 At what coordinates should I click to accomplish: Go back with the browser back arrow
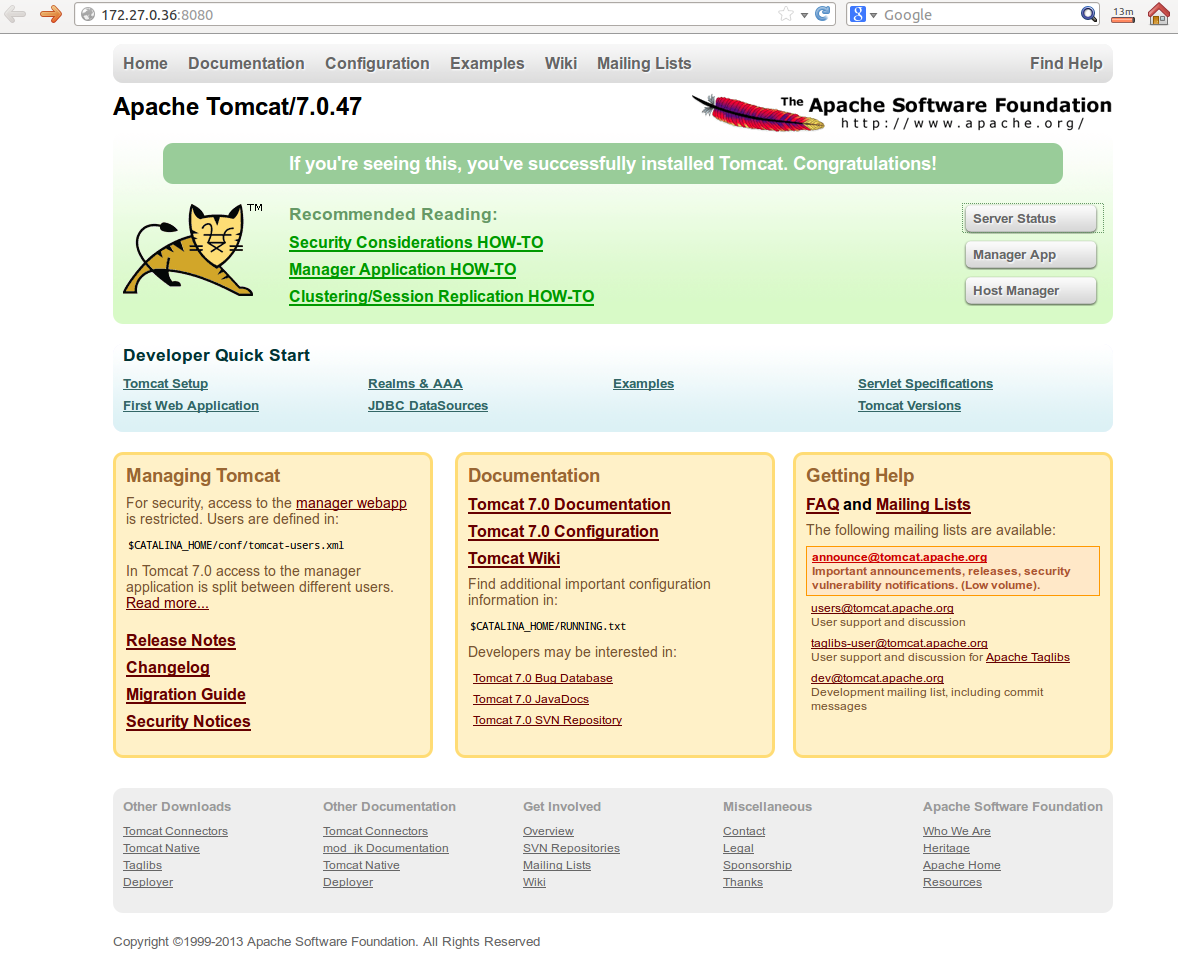pos(15,14)
